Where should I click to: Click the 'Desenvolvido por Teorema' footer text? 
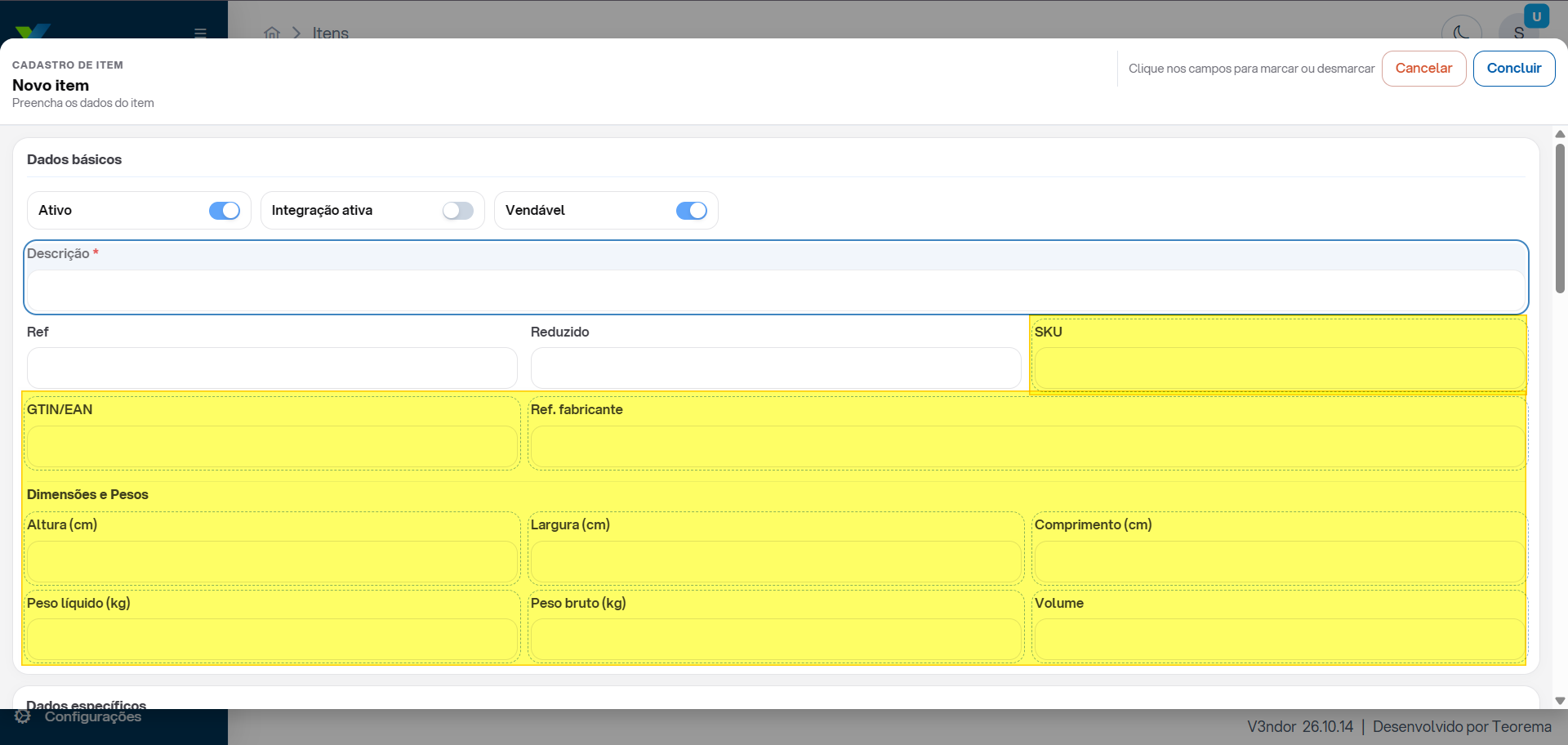[x=1462, y=726]
